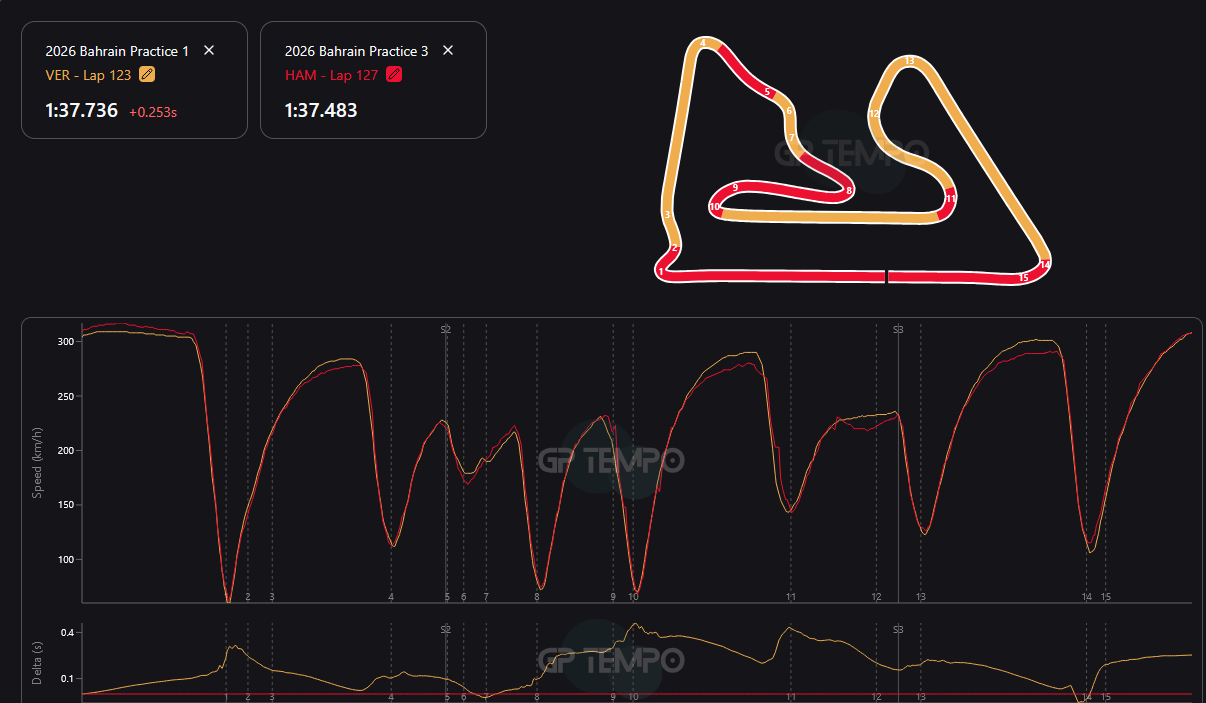Click the orange pencil color icon for VER
The image size is (1206, 703).
tap(147, 74)
